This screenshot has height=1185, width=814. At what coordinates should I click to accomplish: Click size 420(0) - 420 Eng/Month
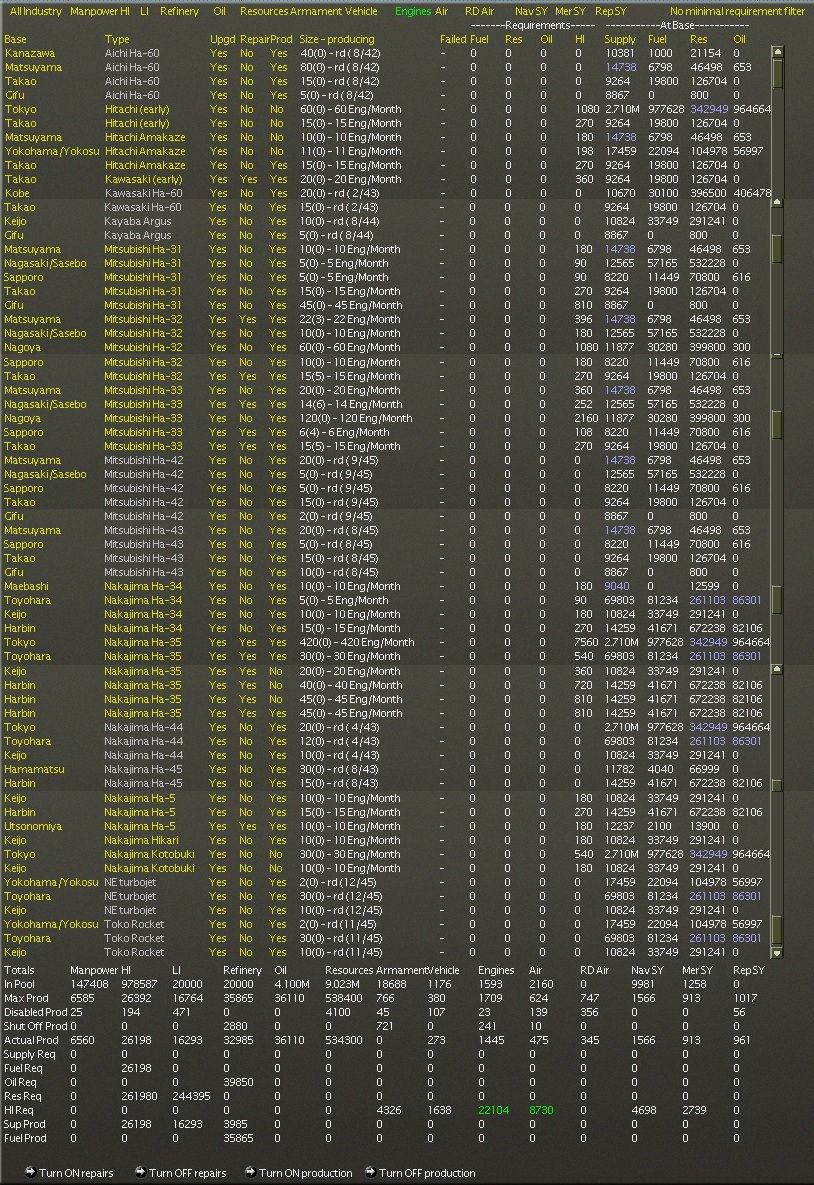coord(357,642)
